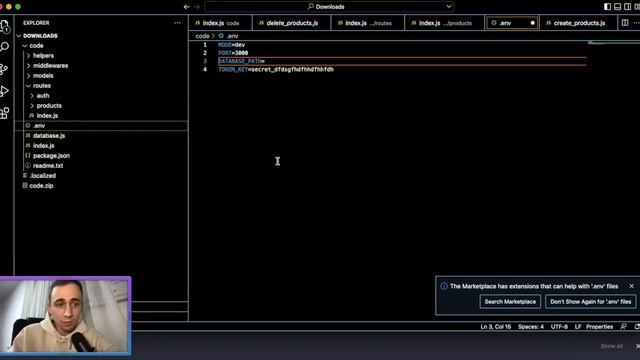Change indentation via Spaces: 4

click(x=531, y=327)
